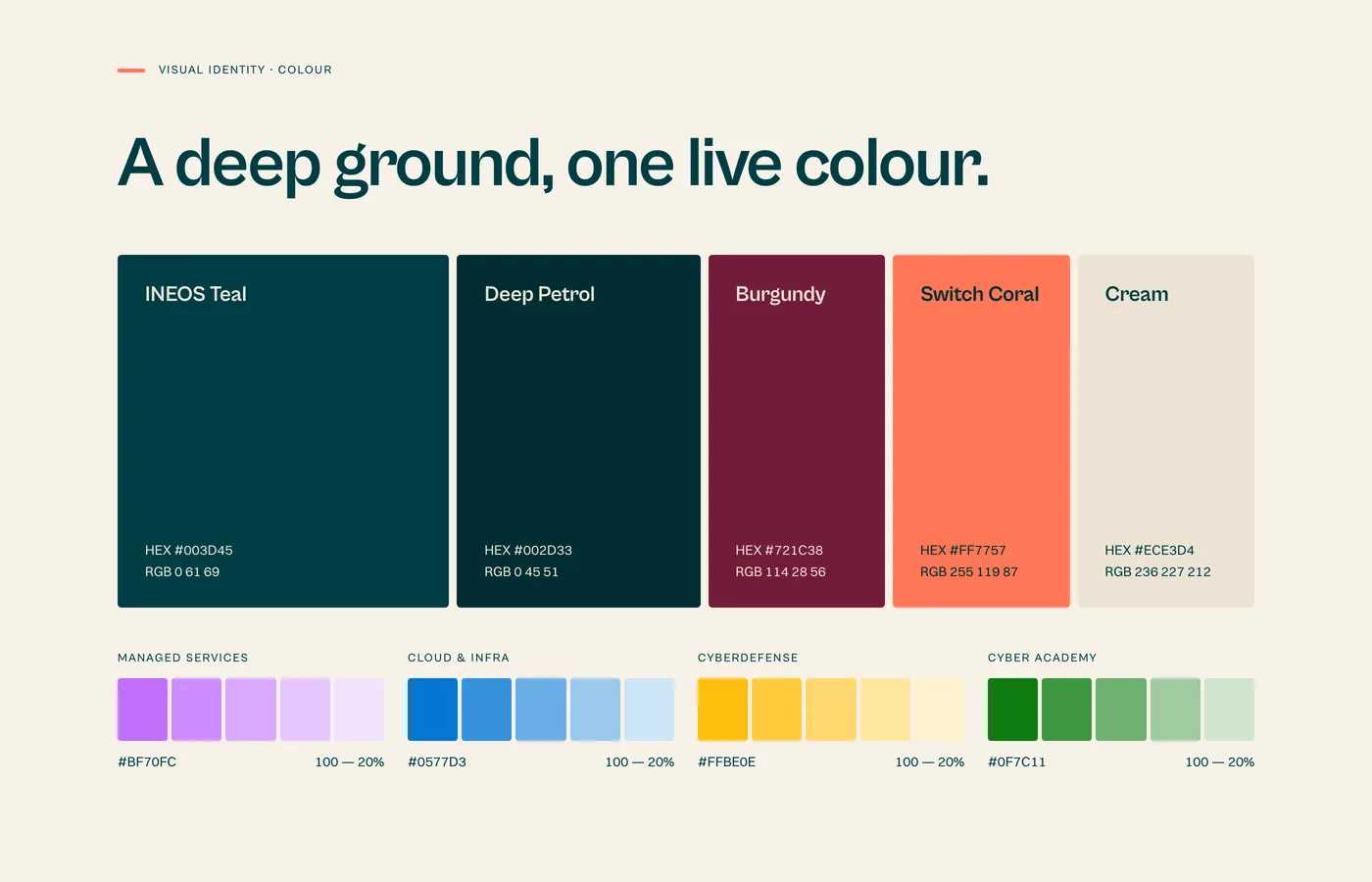
Task: Click the MANAGED SERVICES heading
Action: 183,658
